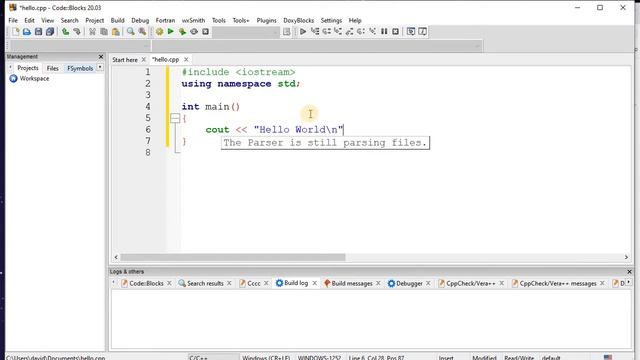Open the Code::Blocks log tab
640x360 pixels.
[146, 283]
